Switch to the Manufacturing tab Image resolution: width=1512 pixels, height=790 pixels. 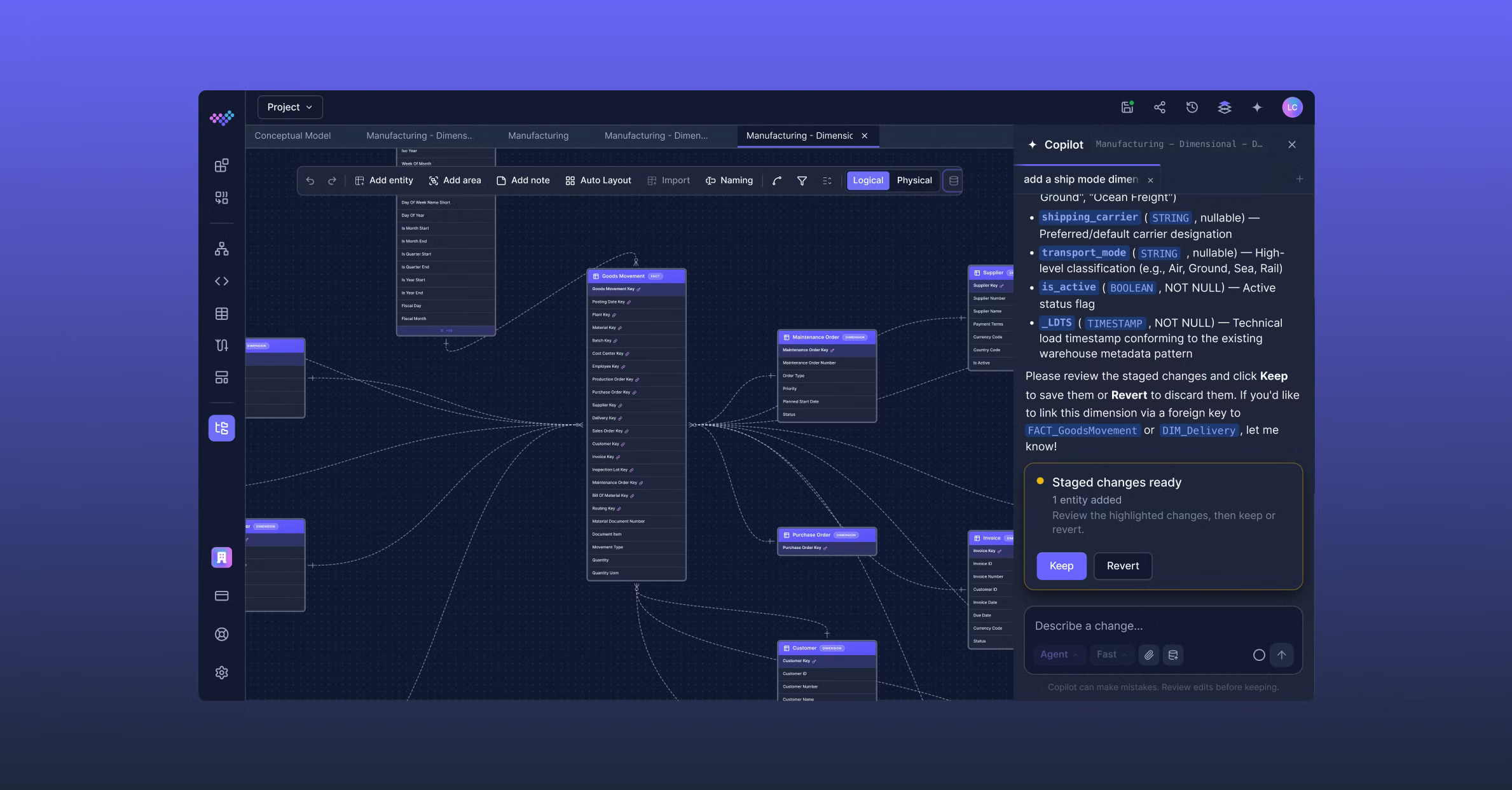(538, 135)
